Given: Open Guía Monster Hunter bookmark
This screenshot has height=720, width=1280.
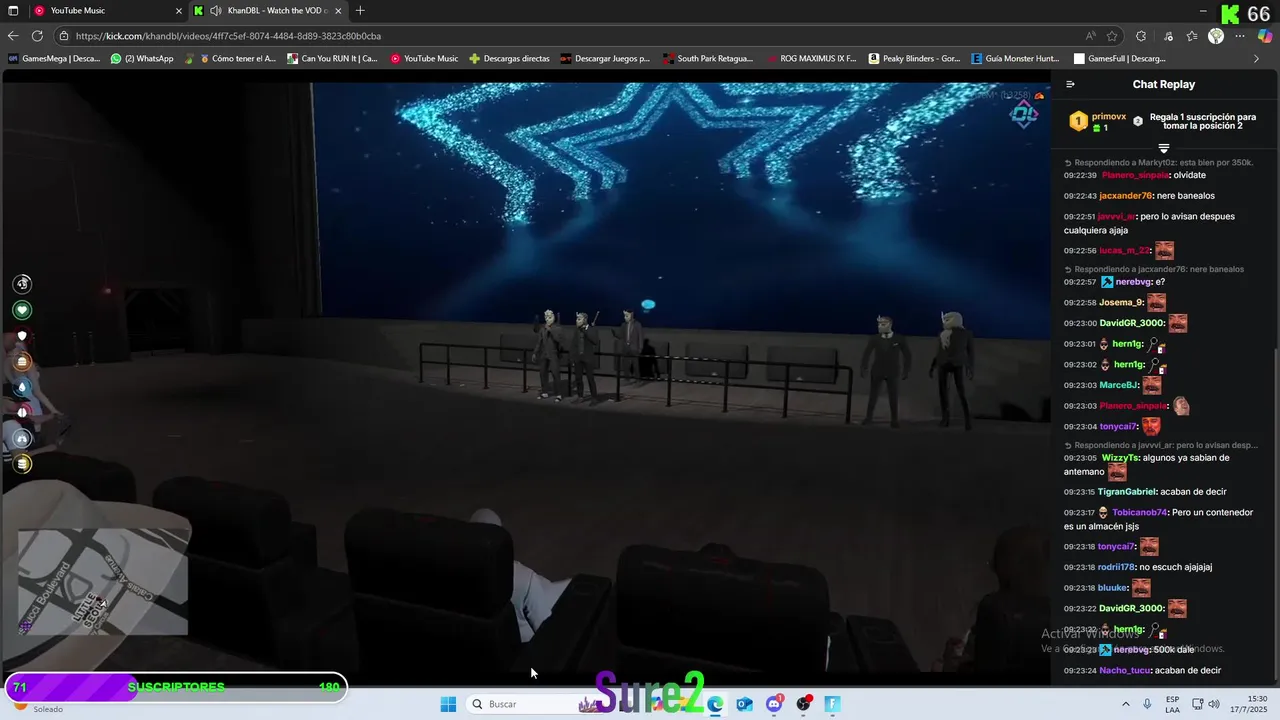Looking at the screenshot, I should 1016,58.
